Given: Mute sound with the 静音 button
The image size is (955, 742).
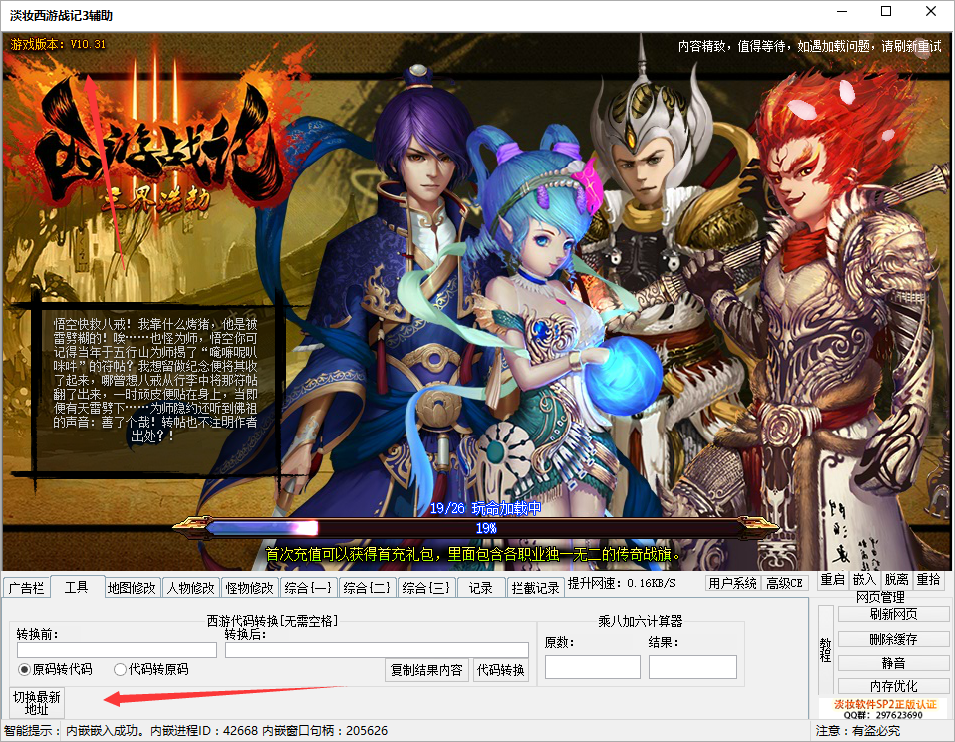Looking at the screenshot, I should tap(893, 663).
